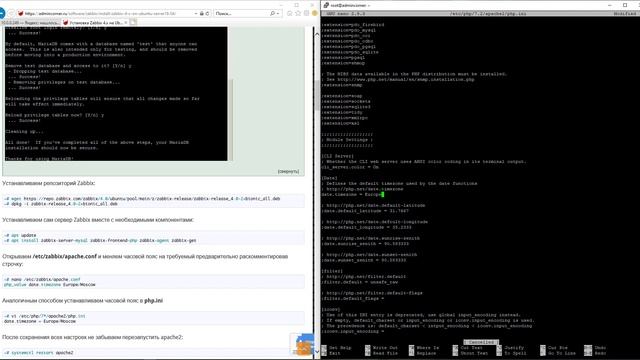Click the Where Is shortcut in nano
640x360 pixels.
[424, 348]
